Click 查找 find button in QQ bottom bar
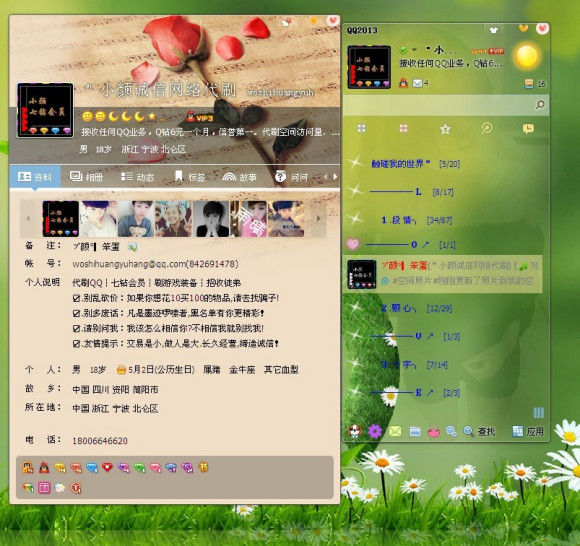580x546 pixels. click(x=479, y=431)
